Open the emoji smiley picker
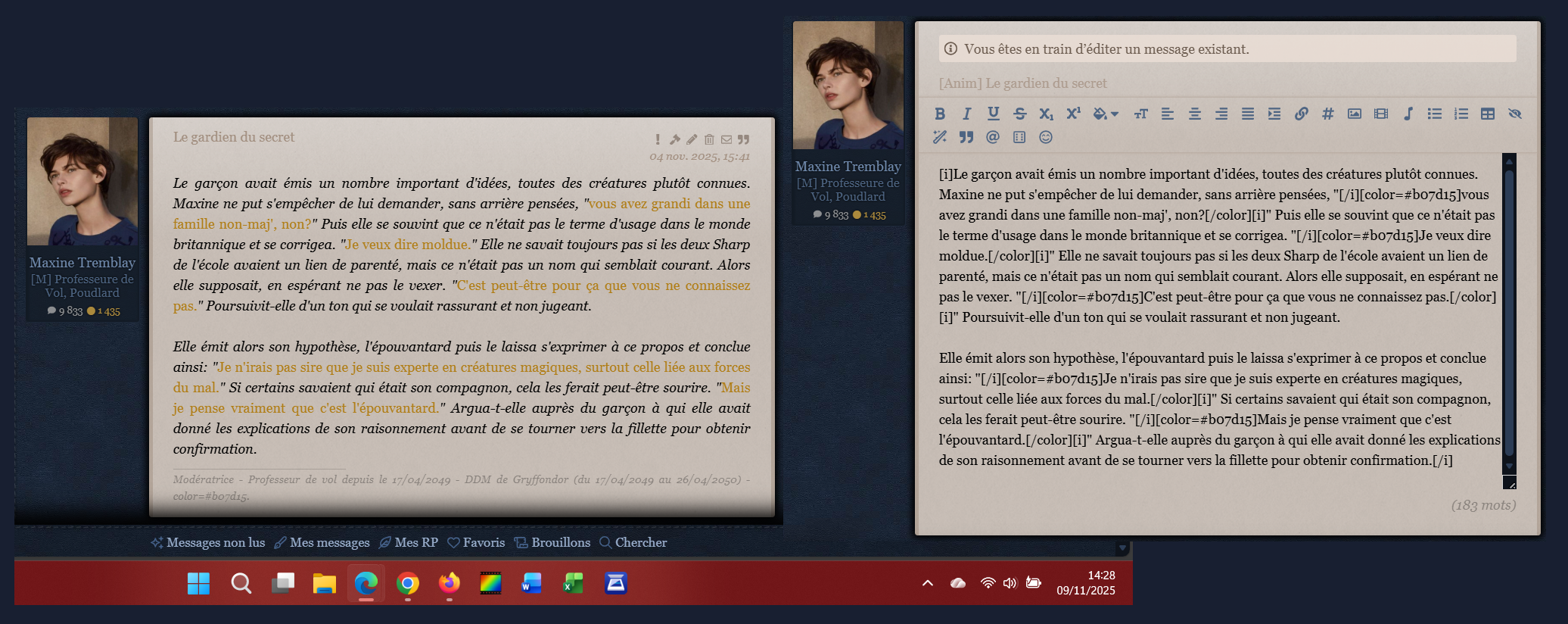 (1045, 137)
